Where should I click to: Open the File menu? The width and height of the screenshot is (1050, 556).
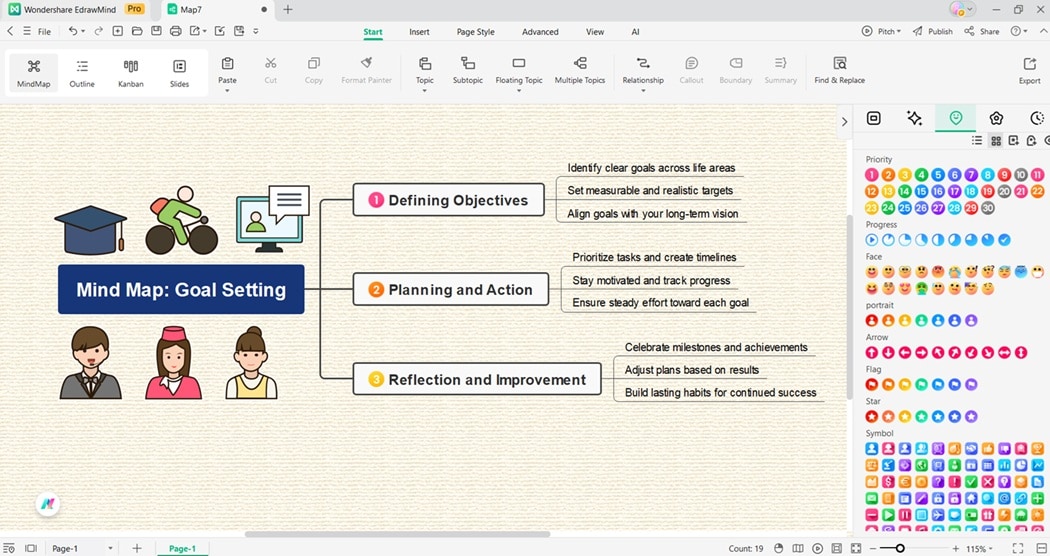pos(44,31)
